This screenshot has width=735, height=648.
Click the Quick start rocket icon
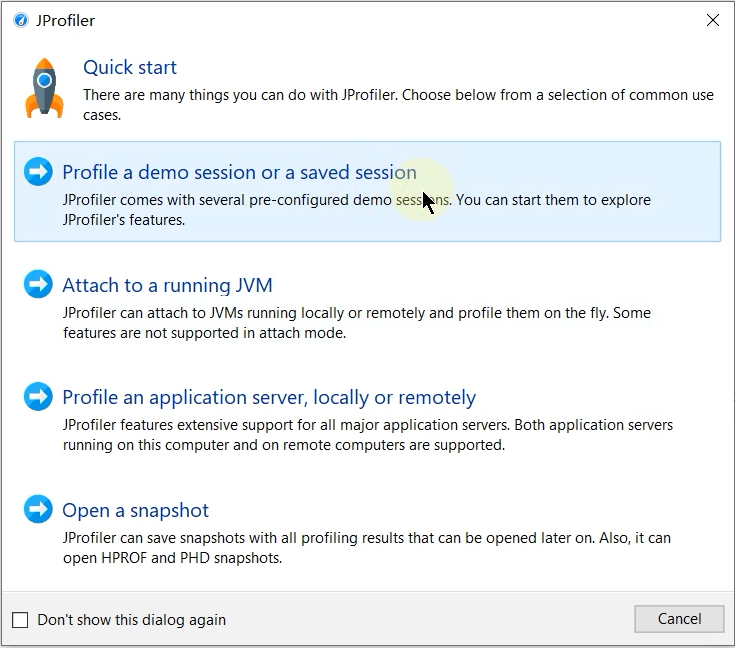[44, 88]
